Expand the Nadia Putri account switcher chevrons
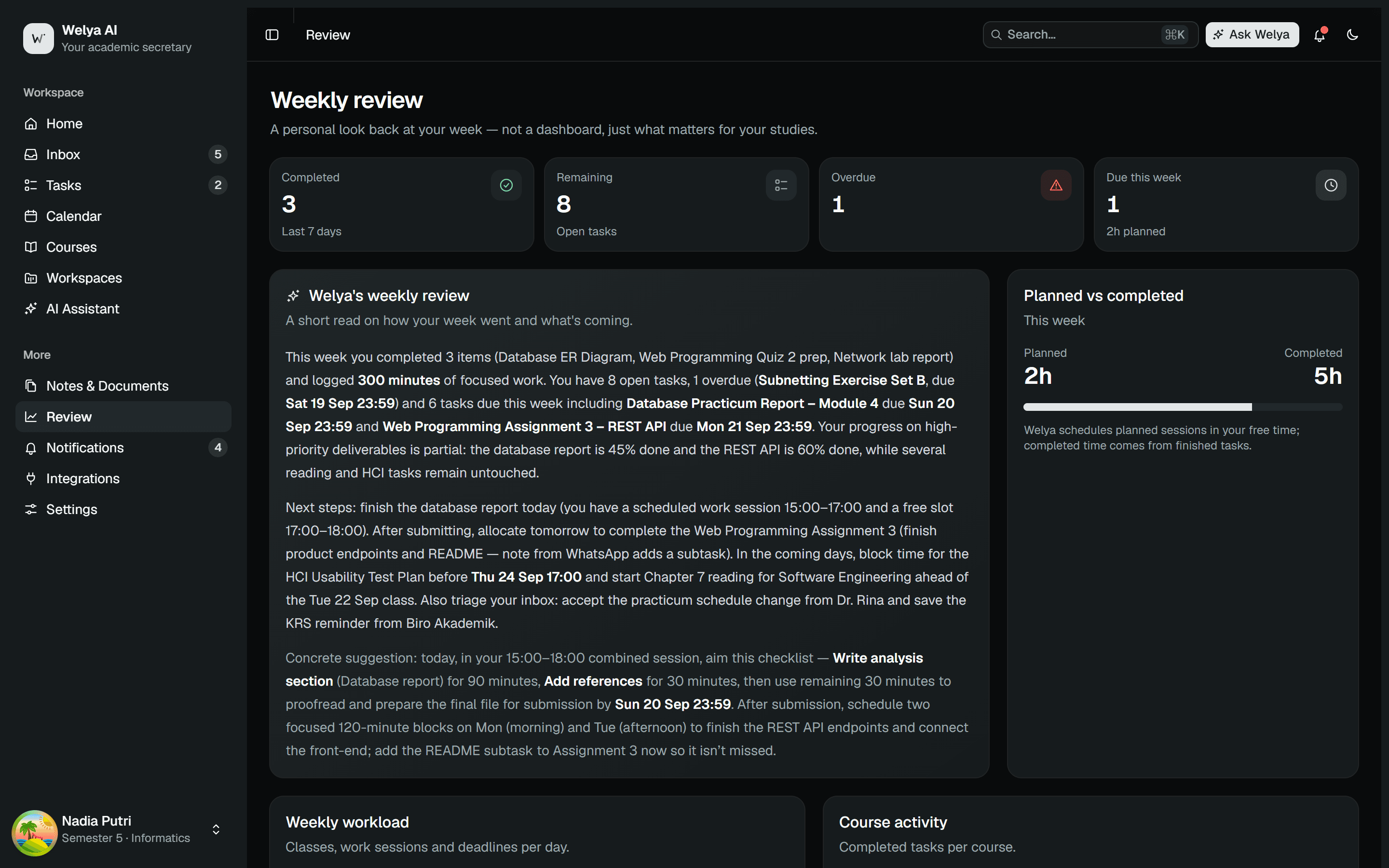 216,829
